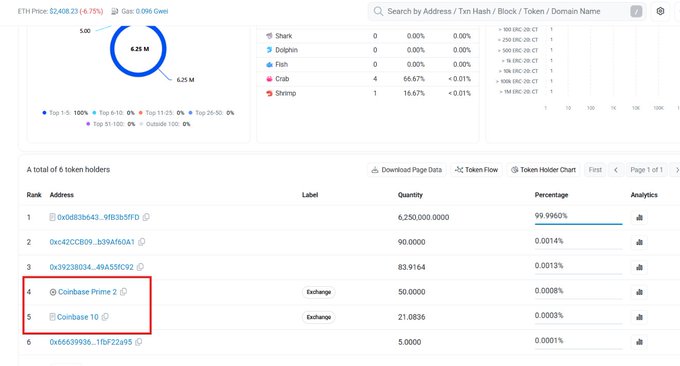The width and height of the screenshot is (680, 366).
Task: Click ETH price $2,408.23
Action: click(63, 11)
